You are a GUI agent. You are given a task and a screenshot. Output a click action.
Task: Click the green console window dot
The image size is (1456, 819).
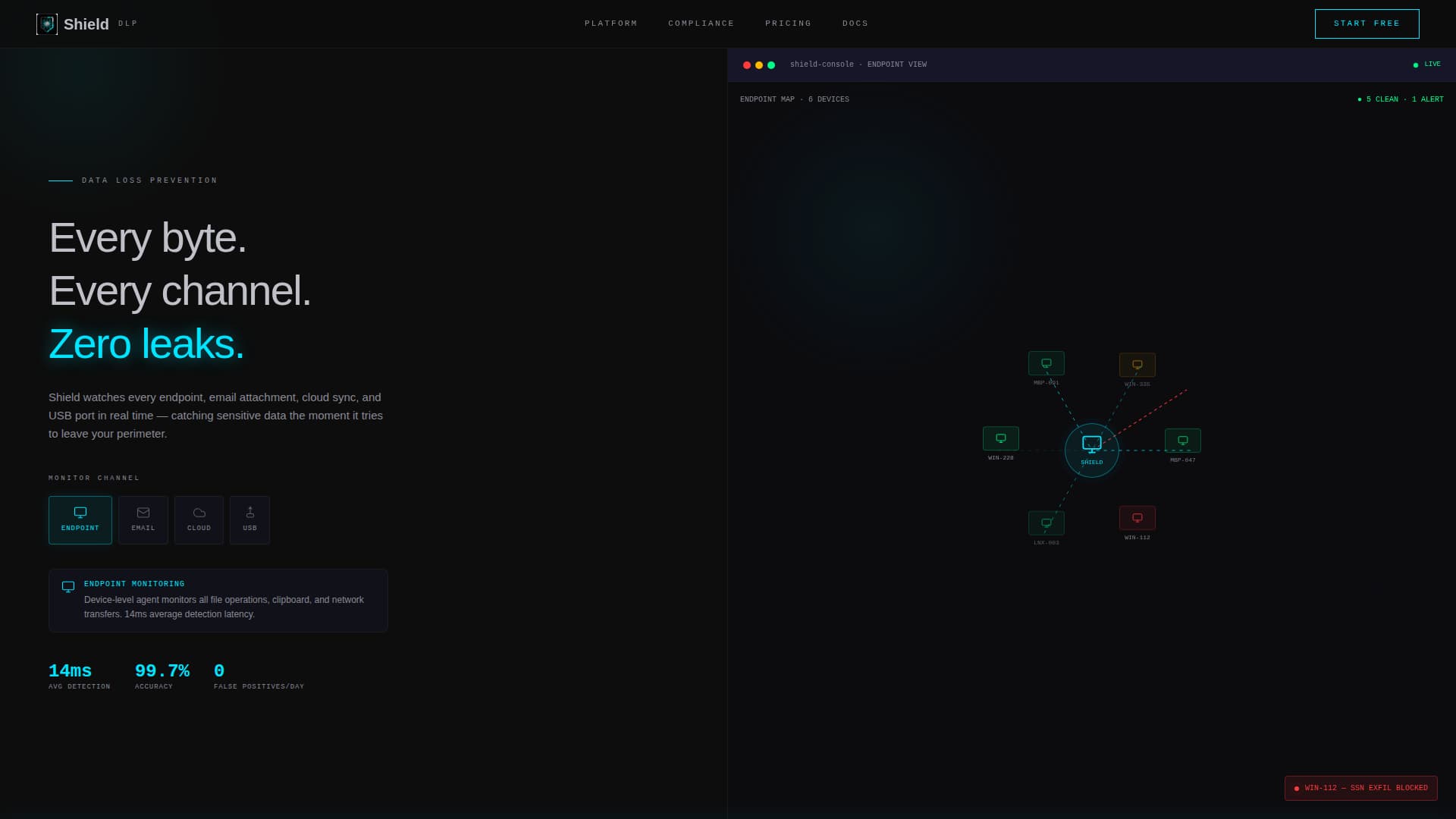771,65
